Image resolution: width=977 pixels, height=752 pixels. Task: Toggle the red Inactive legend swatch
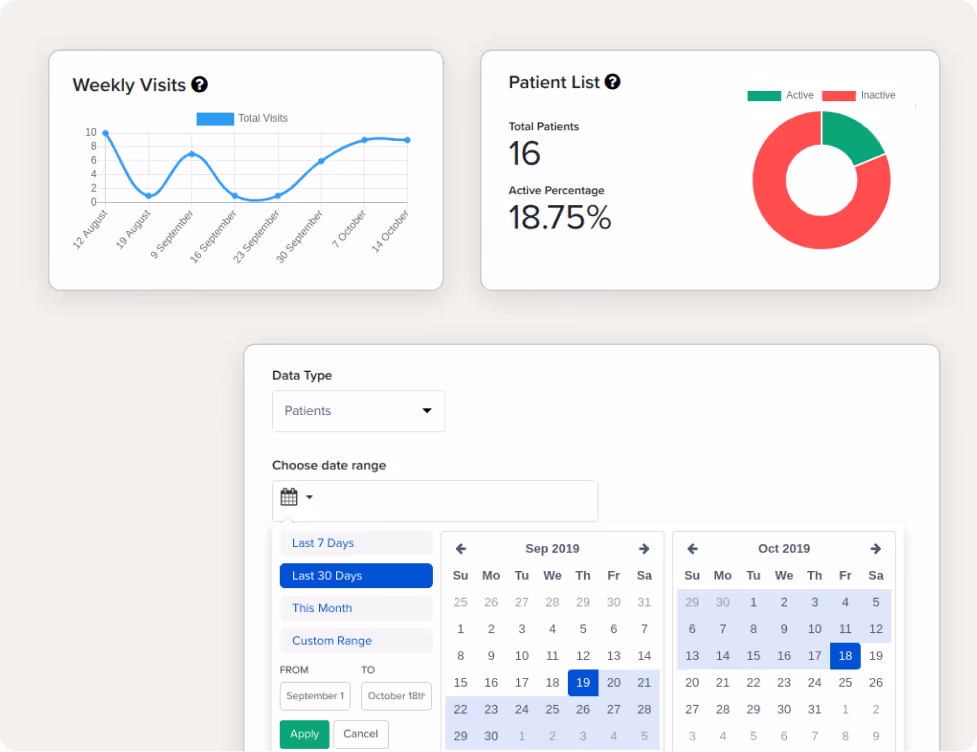coord(839,95)
